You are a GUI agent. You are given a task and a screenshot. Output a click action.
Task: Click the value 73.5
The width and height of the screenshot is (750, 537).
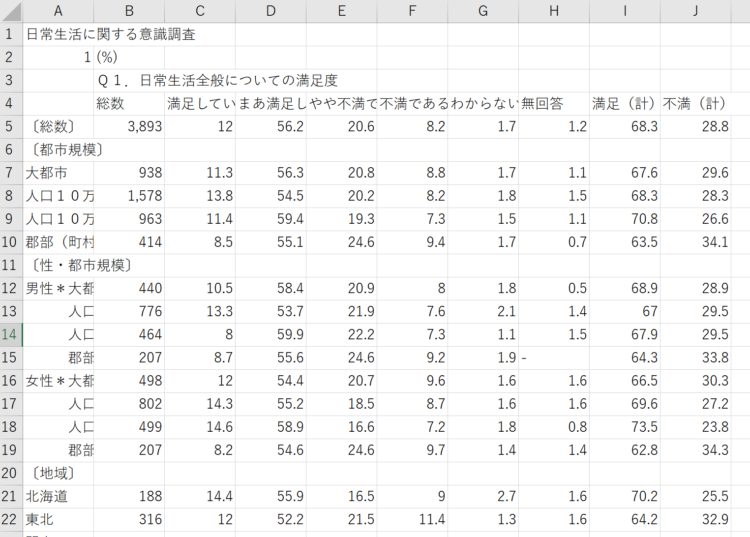[x=644, y=427]
